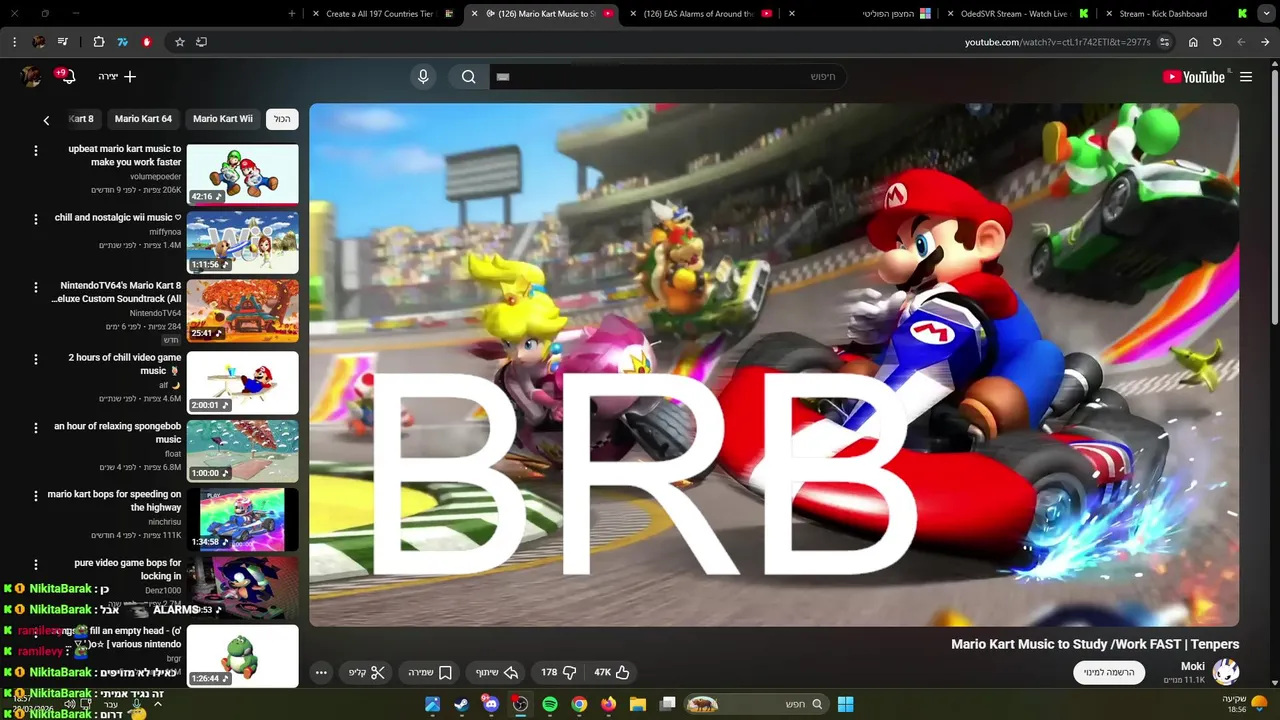Open more actions three-dot menu under video
Screen dimensions: 1280x720
pyautogui.click(x=321, y=673)
